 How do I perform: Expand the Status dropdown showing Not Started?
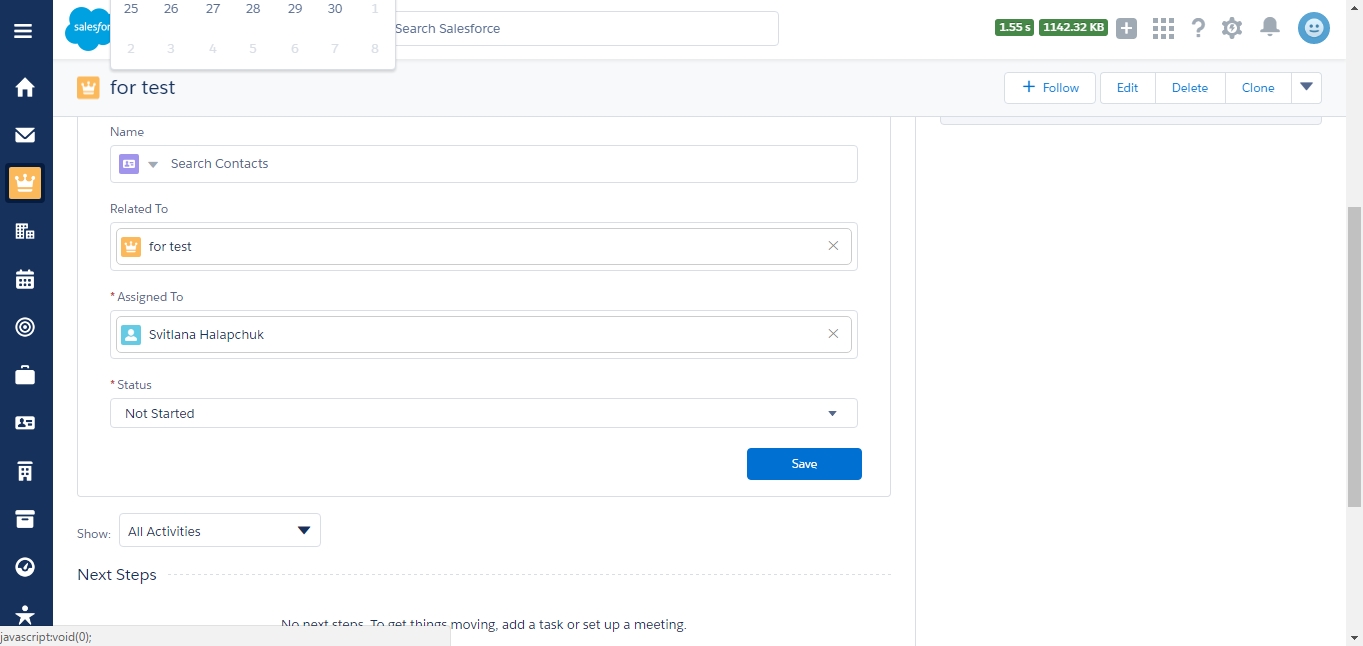pyautogui.click(x=483, y=413)
